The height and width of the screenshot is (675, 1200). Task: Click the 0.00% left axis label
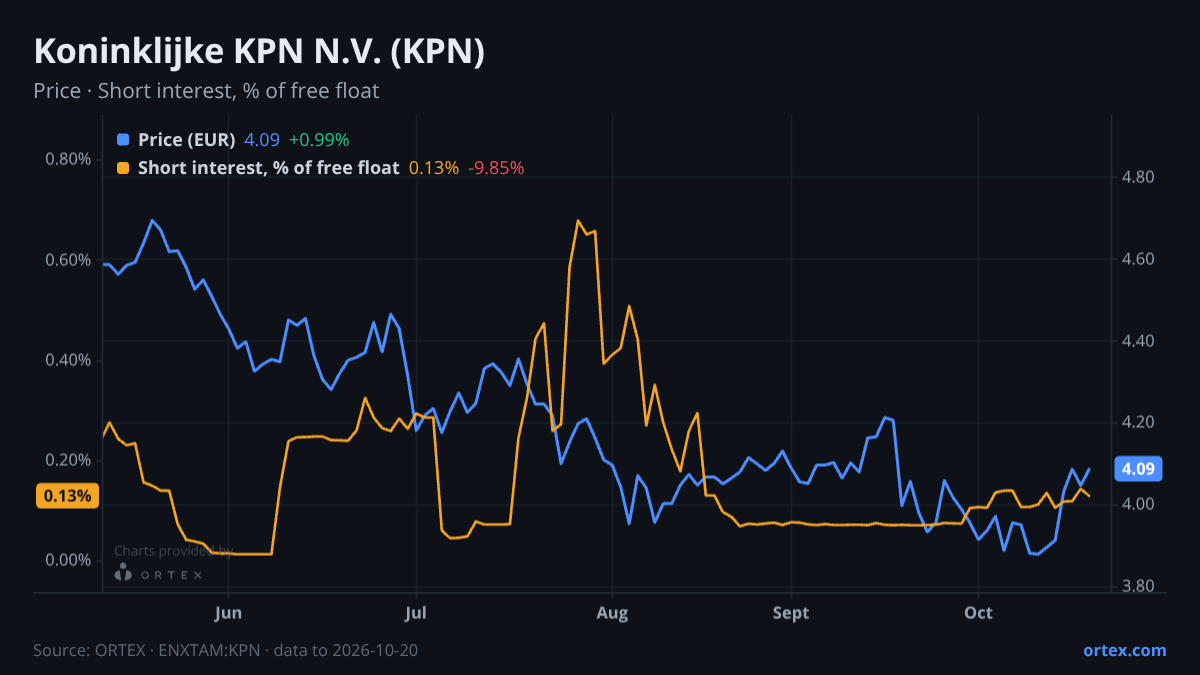click(x=69, y=560)
